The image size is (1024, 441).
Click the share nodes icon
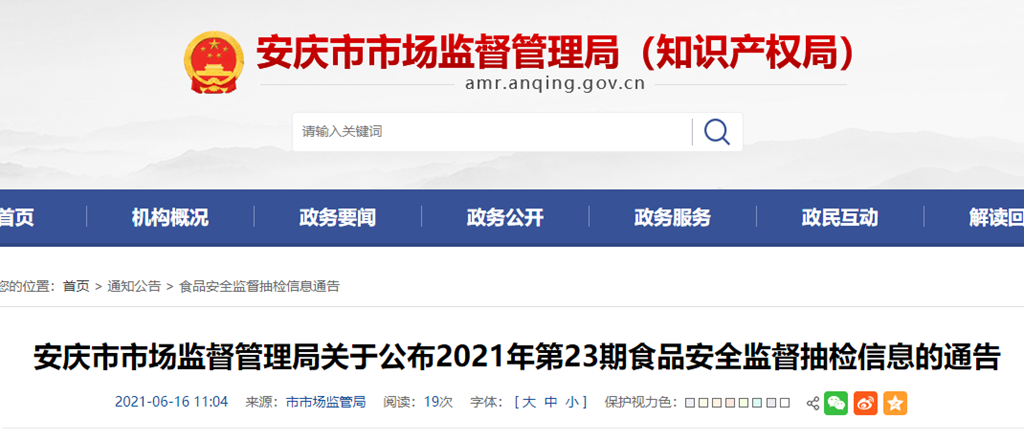(x=813, y=403)
